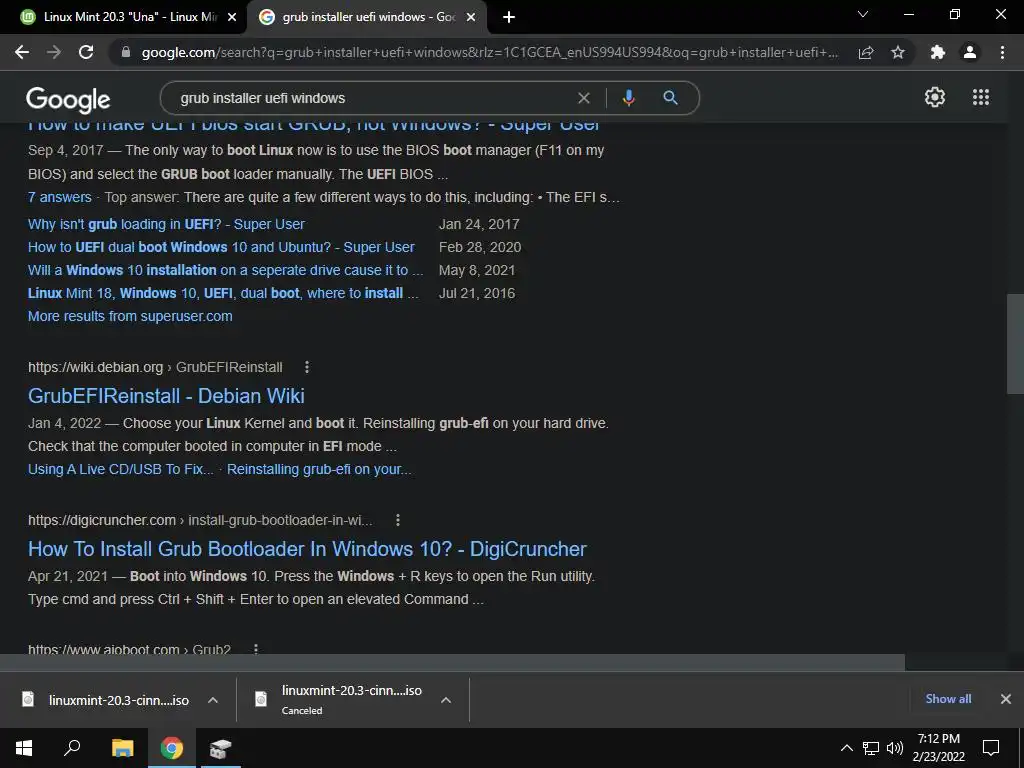Open 'More results from superuser.com'
This screenshot has width=1024, height=768.
click(x=130, y=316)
